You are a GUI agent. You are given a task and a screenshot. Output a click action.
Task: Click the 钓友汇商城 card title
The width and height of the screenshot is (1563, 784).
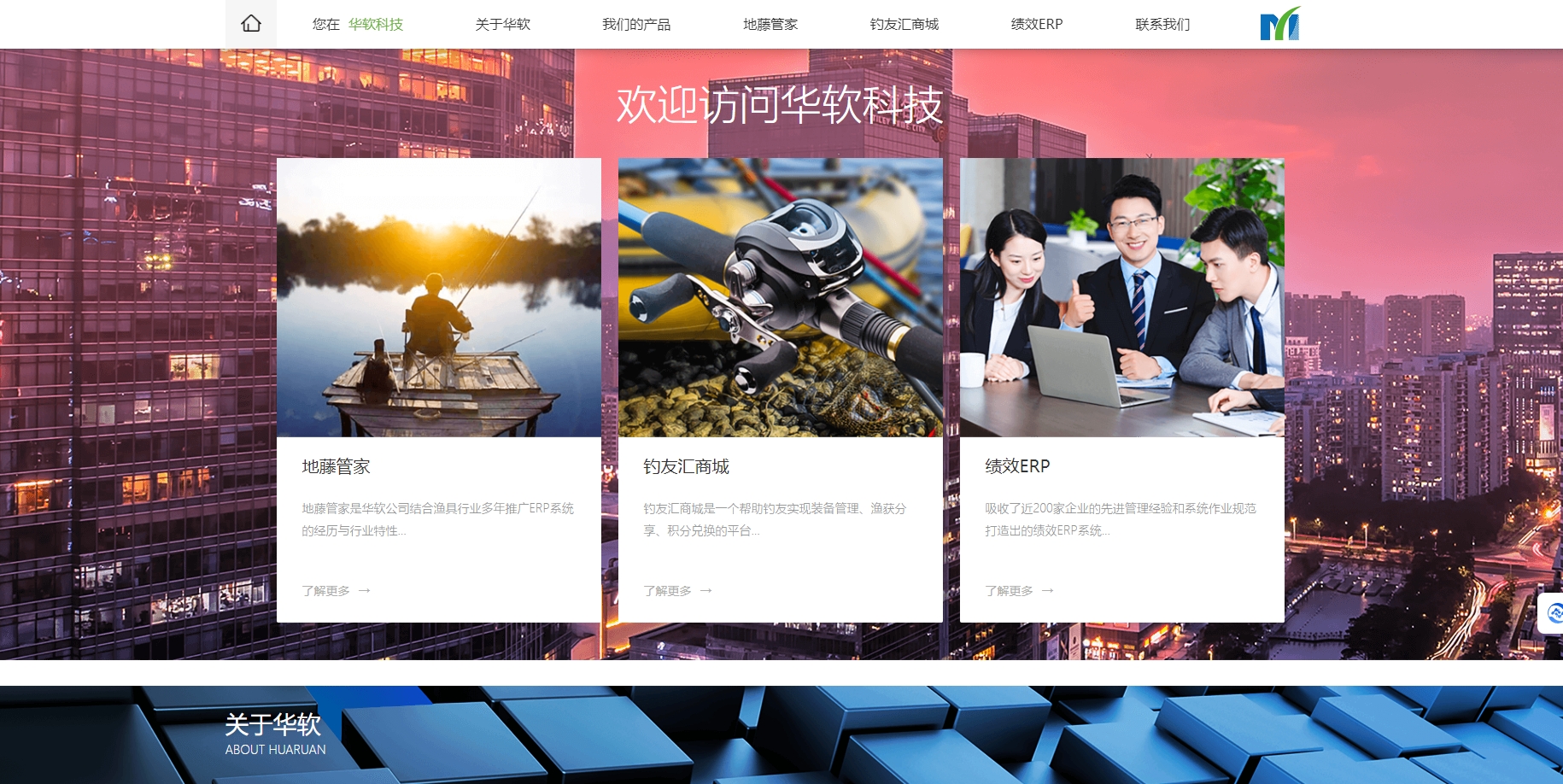[687, 466]
